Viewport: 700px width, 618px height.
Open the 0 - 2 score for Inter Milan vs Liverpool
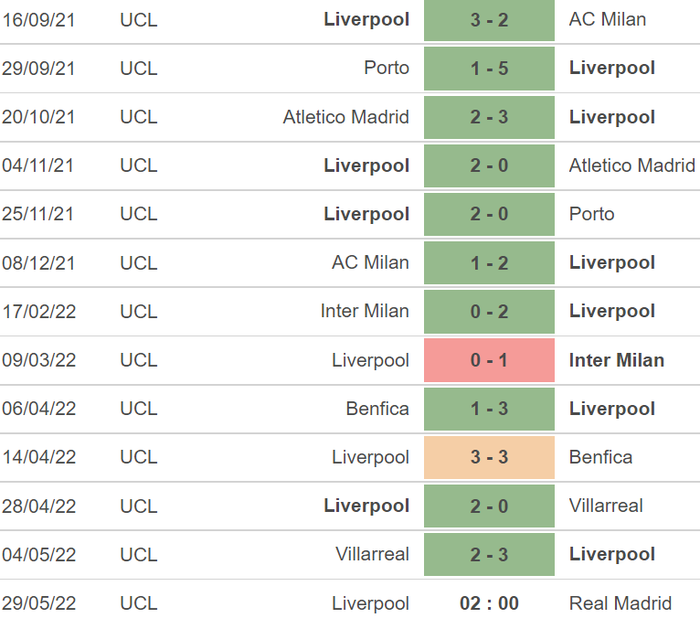[x=489, y=311]
